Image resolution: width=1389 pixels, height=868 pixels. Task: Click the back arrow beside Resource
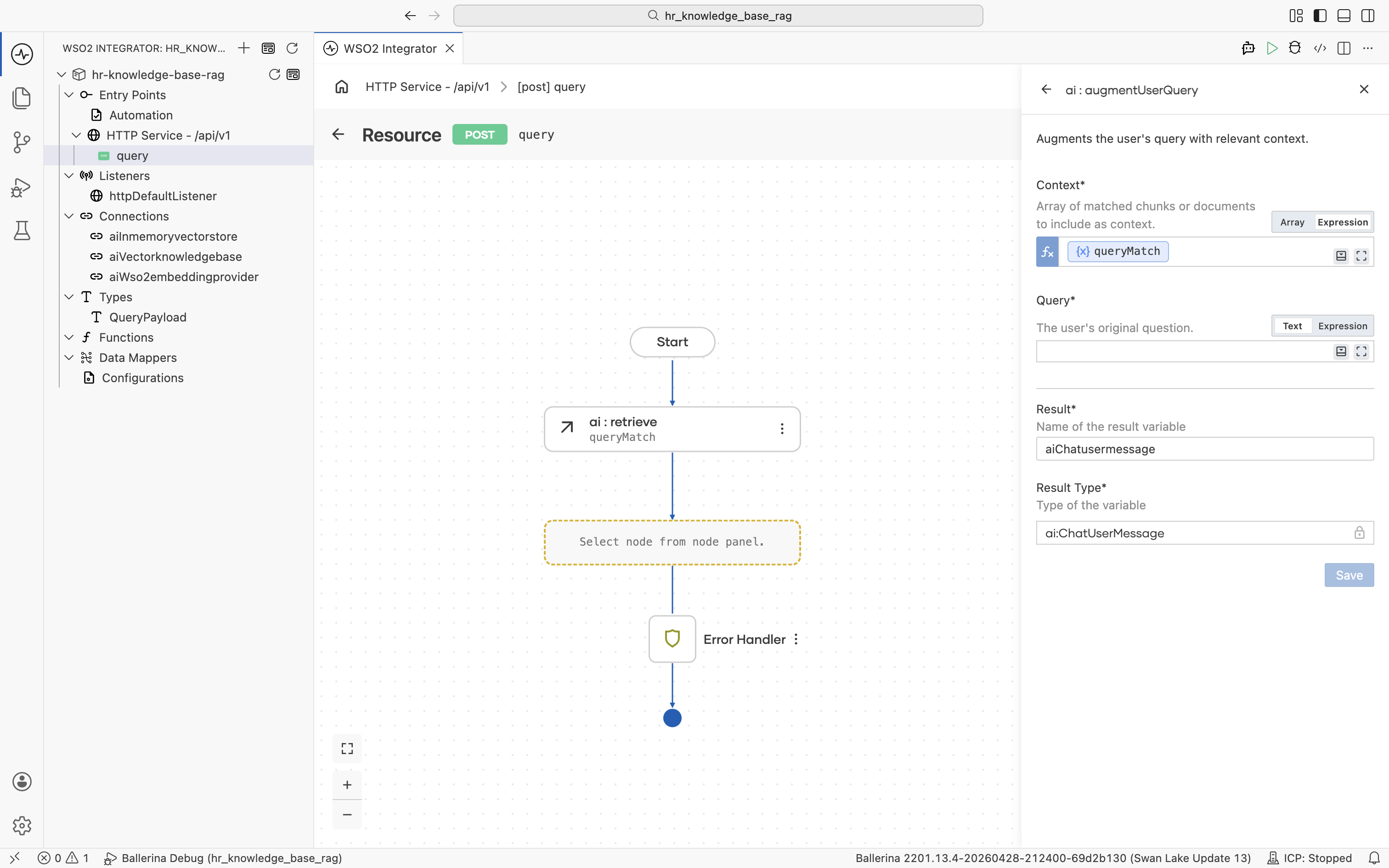338,134
